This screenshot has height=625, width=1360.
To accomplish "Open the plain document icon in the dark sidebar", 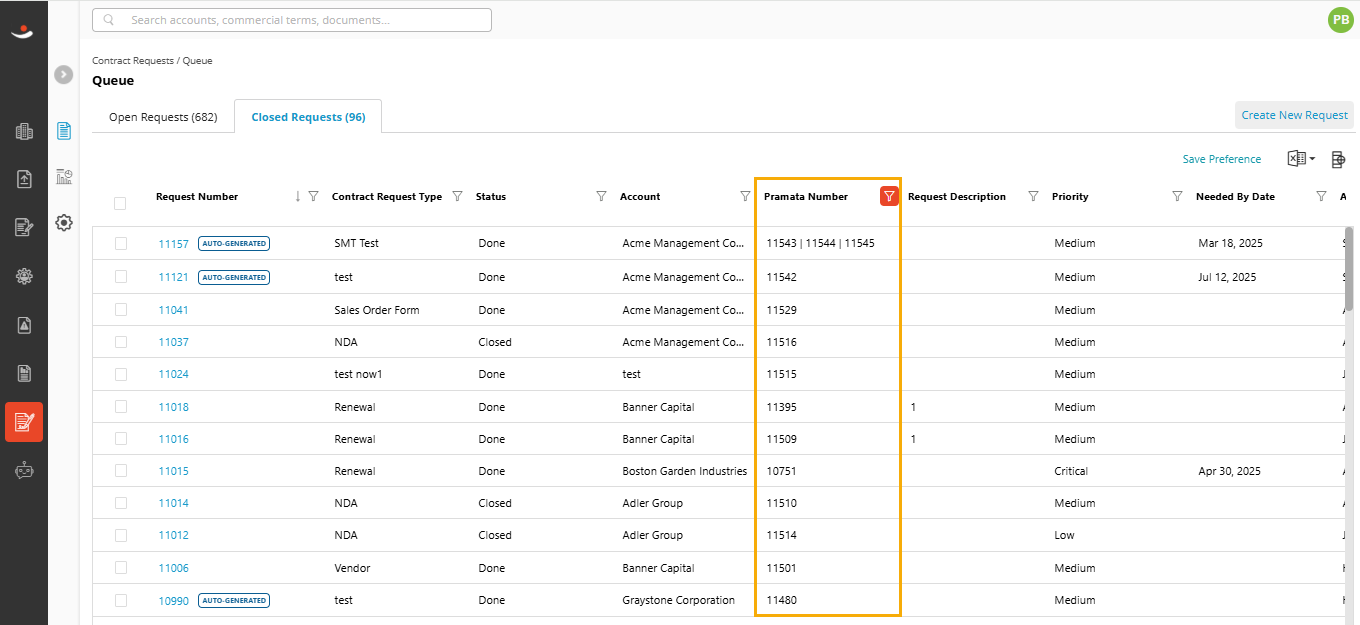I will (24, 373).
